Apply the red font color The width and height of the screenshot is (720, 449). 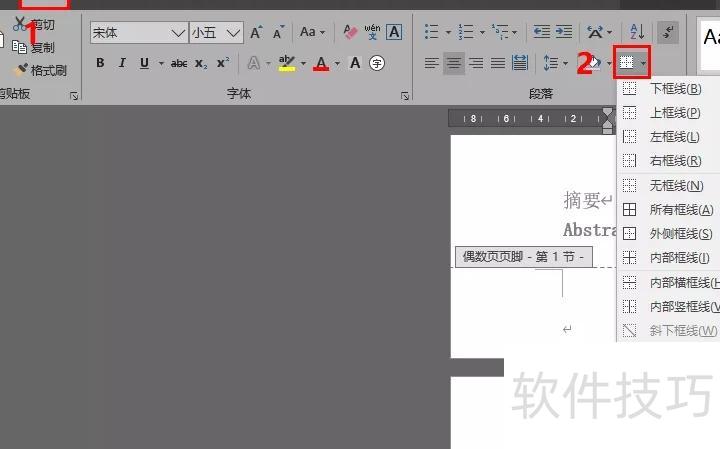pos(321,63)
